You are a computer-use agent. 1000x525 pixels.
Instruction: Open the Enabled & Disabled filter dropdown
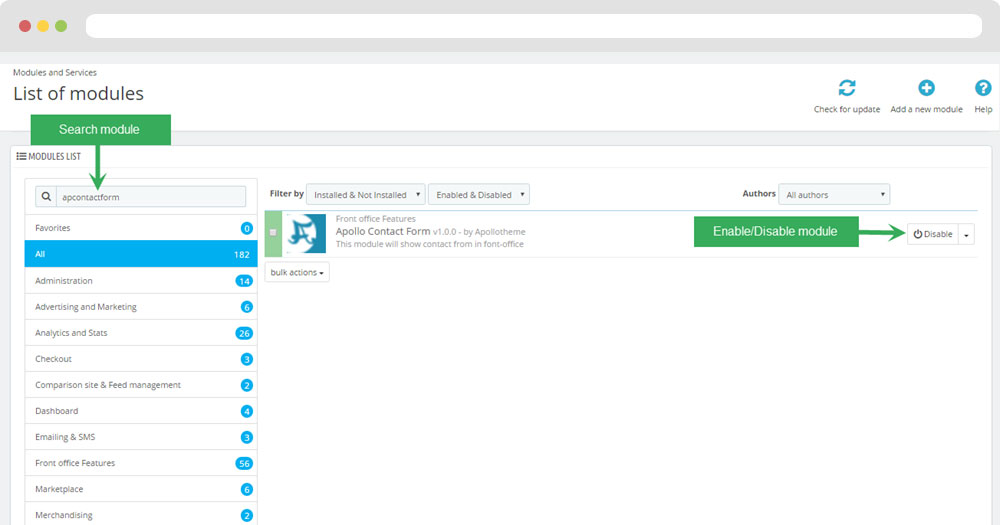click(x=479, y=195)
